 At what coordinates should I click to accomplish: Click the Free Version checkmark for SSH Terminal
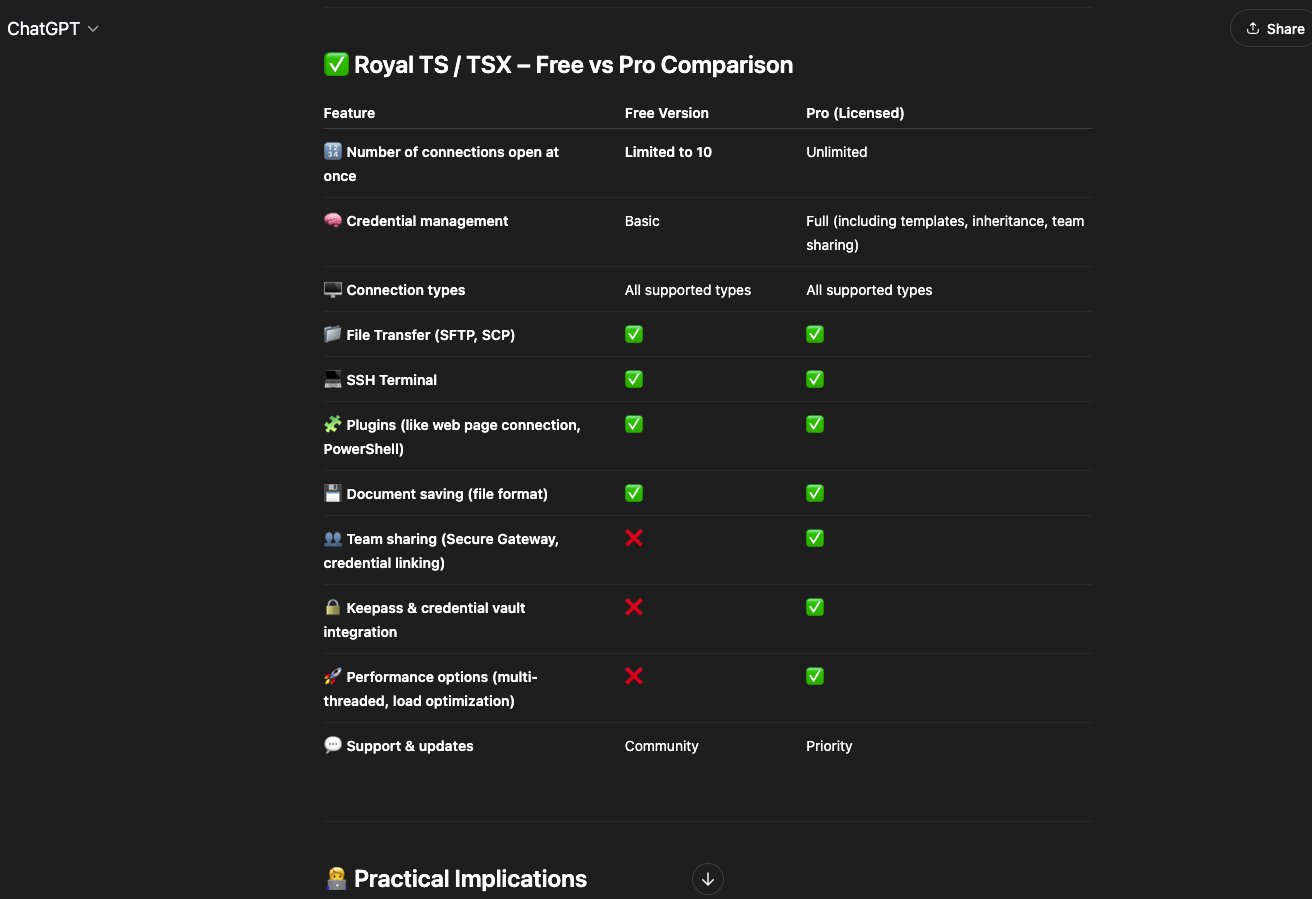pyautogui.click(x=634, y=379)
